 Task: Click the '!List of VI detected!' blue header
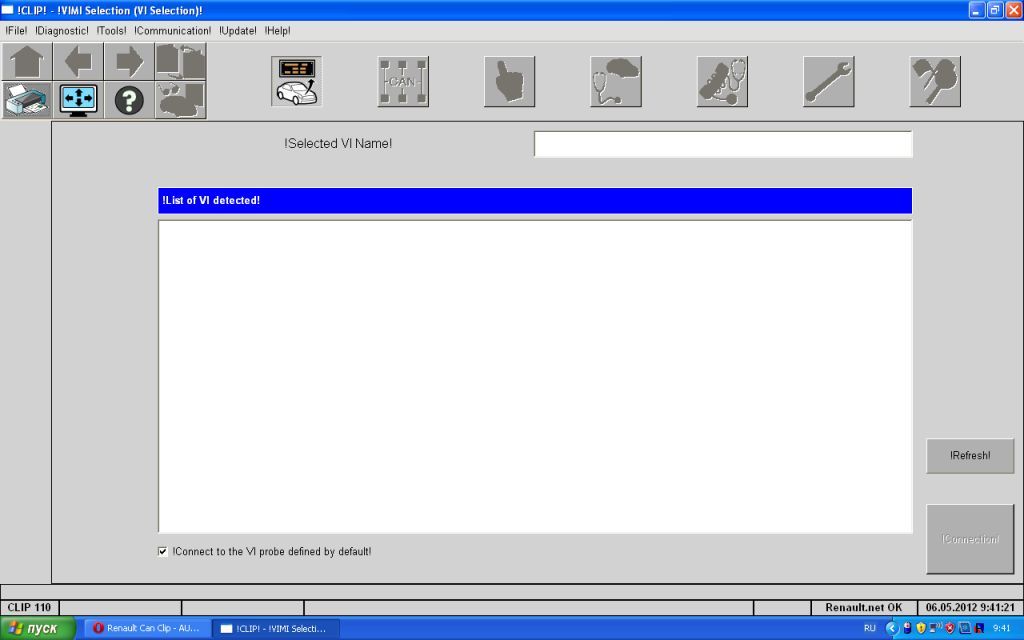pyautogui.click(x=535, y=200)
